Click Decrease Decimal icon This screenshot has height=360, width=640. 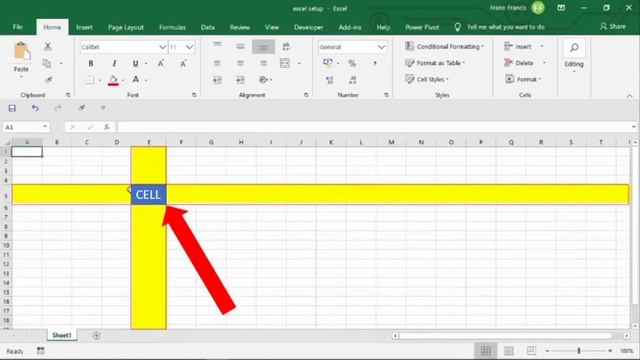[352, 80]
